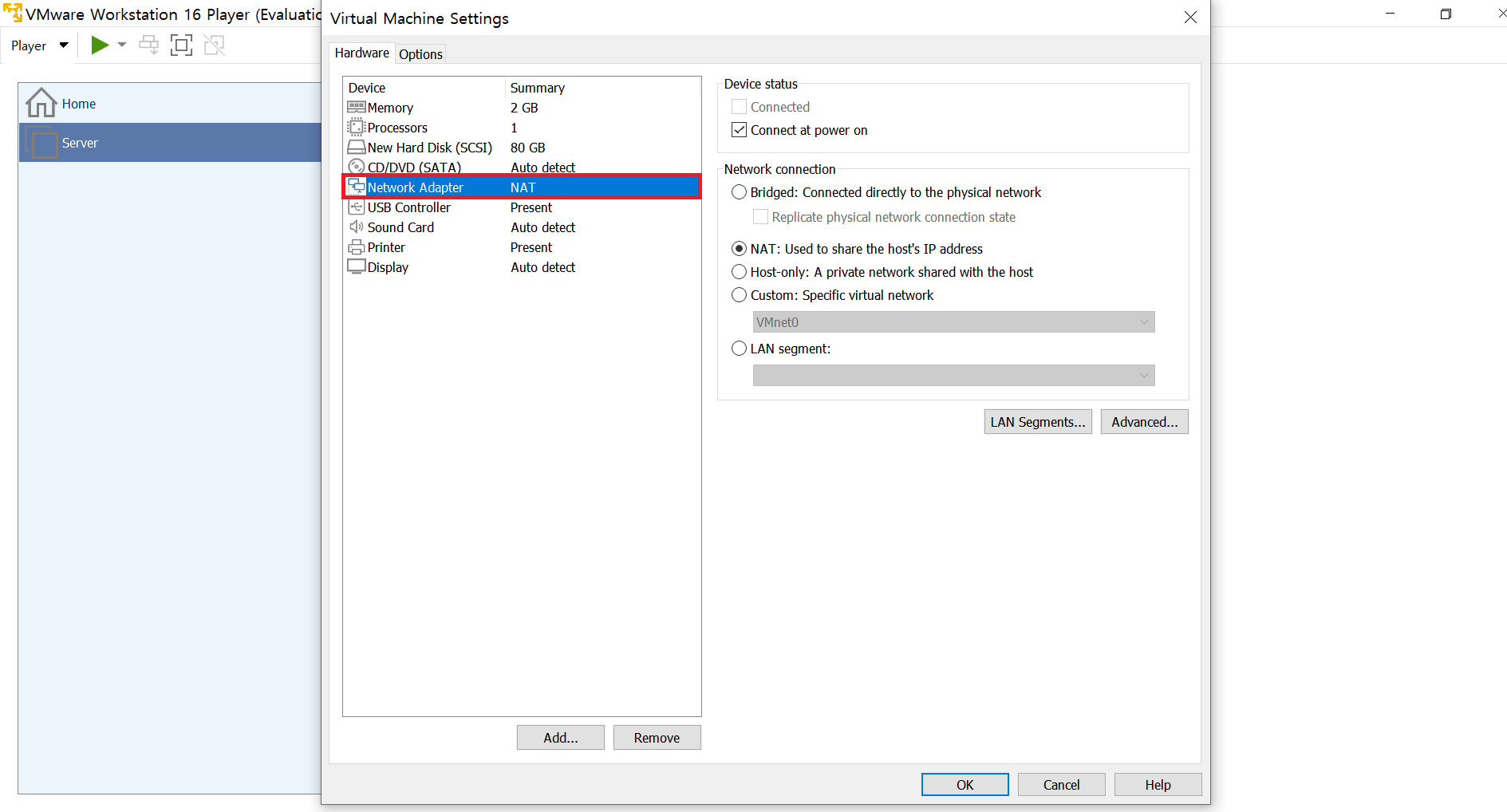This screenshot has height=812, width=1507.
Task: Click the Advanced... button
Action: point(1145,422)
